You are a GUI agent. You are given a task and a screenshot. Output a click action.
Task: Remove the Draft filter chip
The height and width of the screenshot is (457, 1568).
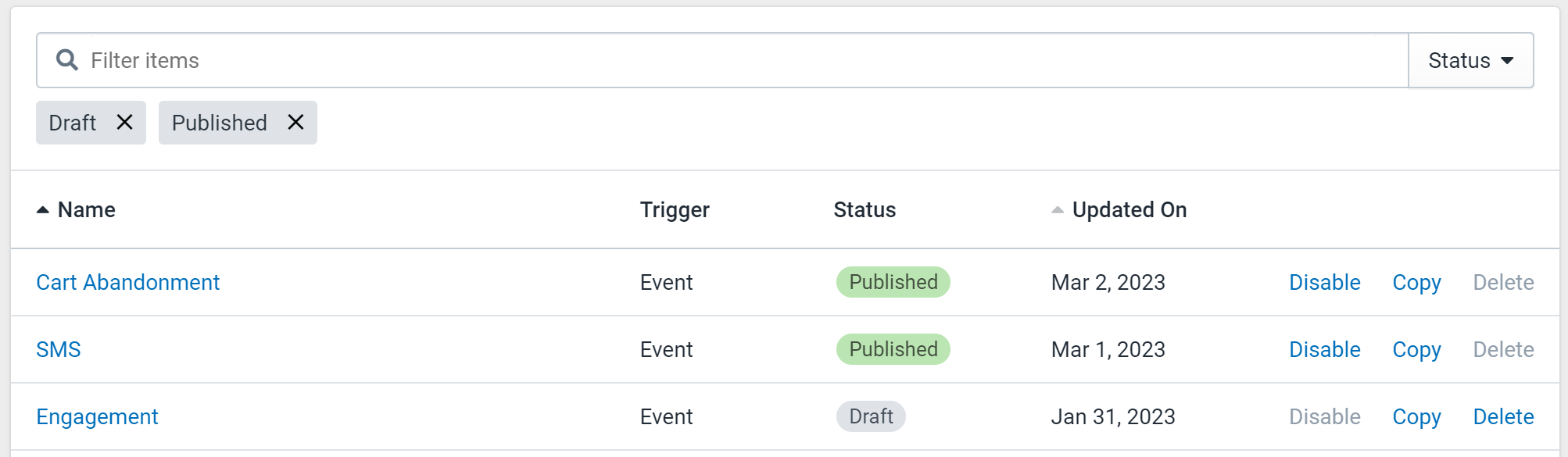point(124,122)
